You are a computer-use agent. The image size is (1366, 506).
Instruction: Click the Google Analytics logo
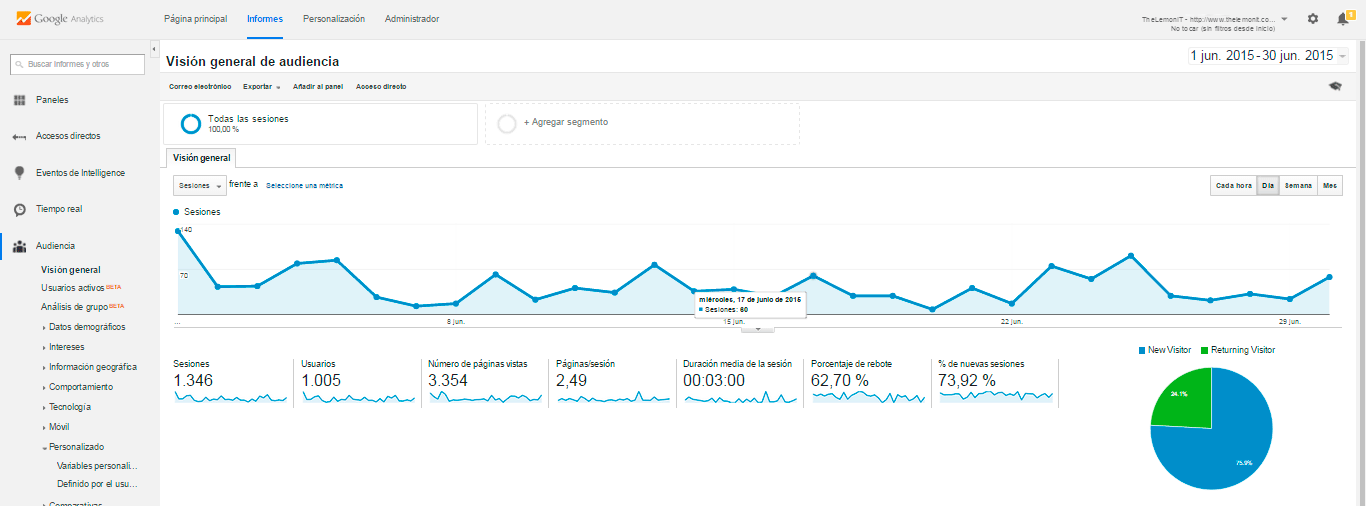tap(60, 19)
